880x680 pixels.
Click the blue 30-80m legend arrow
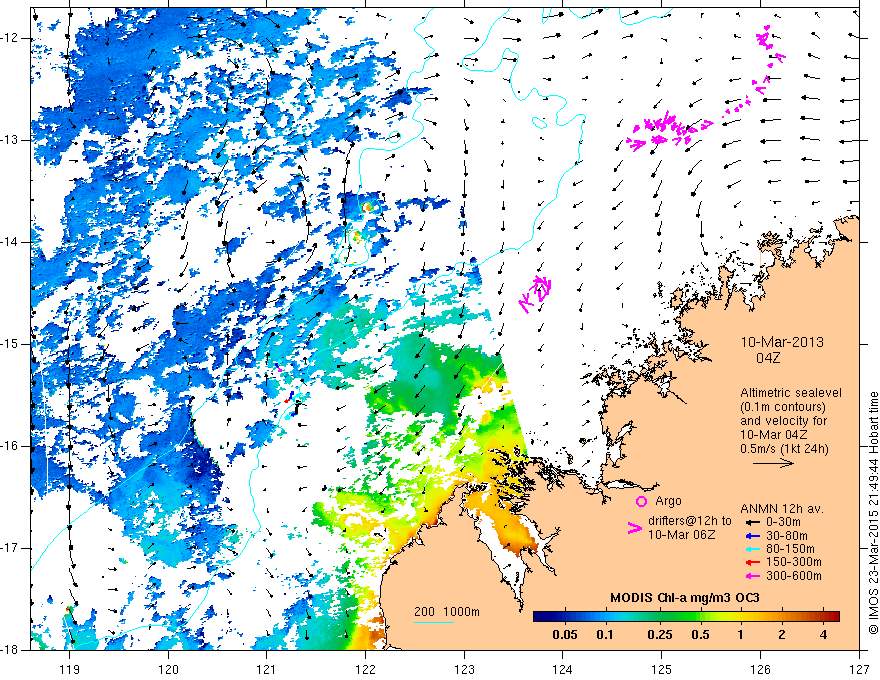(753, 536)
